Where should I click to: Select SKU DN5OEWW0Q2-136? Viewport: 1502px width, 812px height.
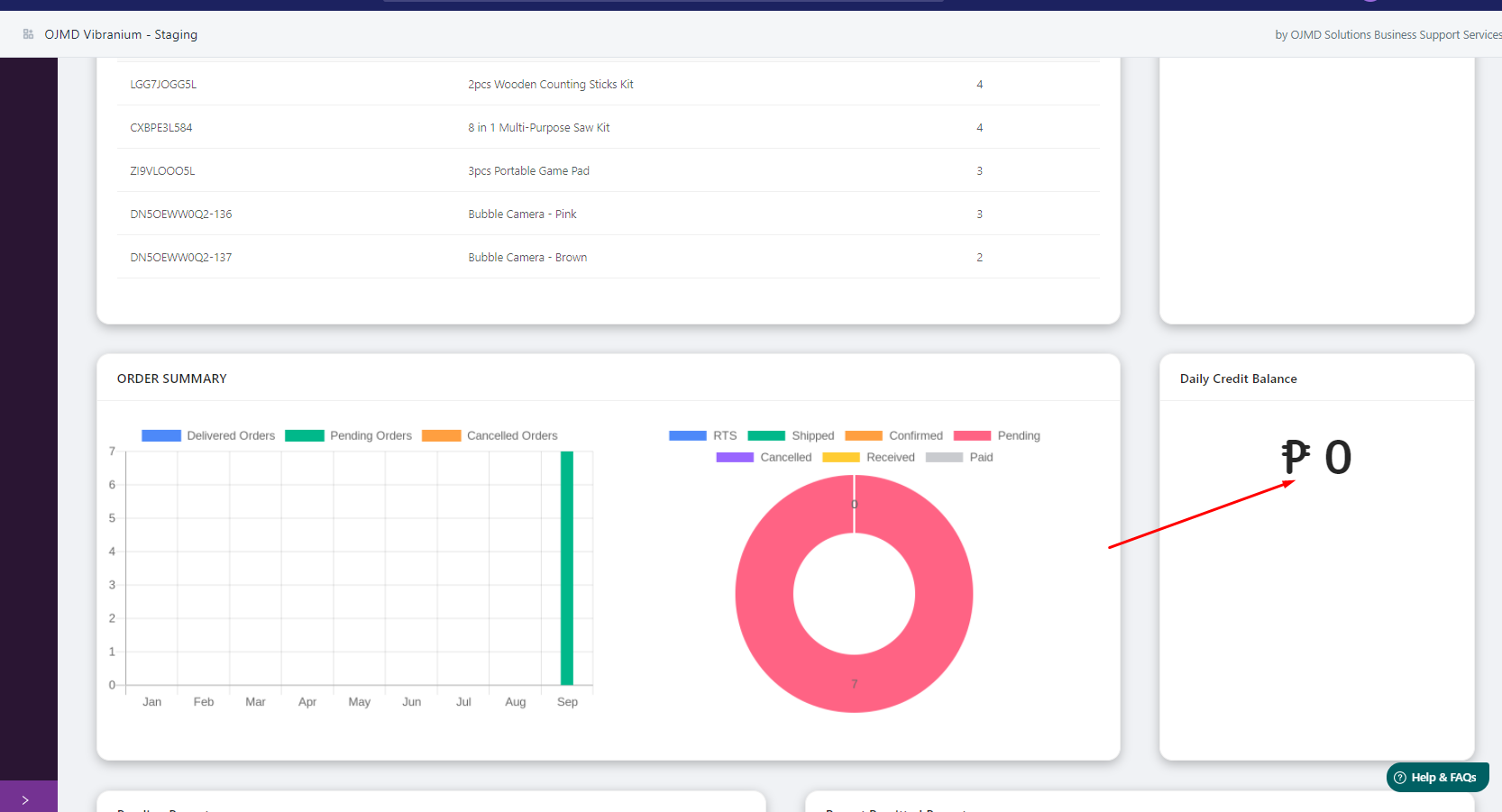181,214
